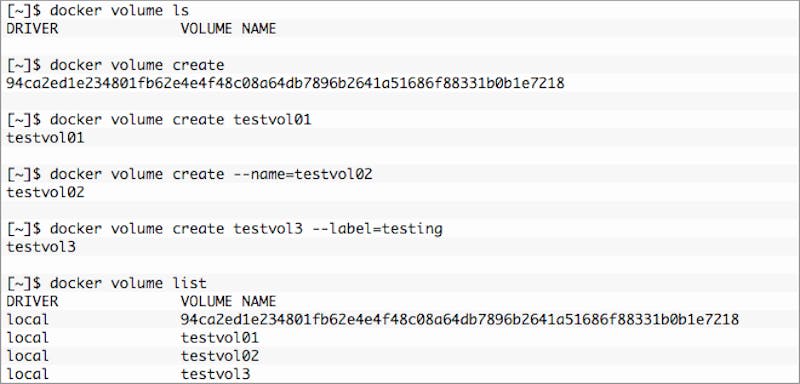Viewport: 800px width, 384px height.
Task: Click the testvol3 output under create command
Action: [x=41, y=247]
